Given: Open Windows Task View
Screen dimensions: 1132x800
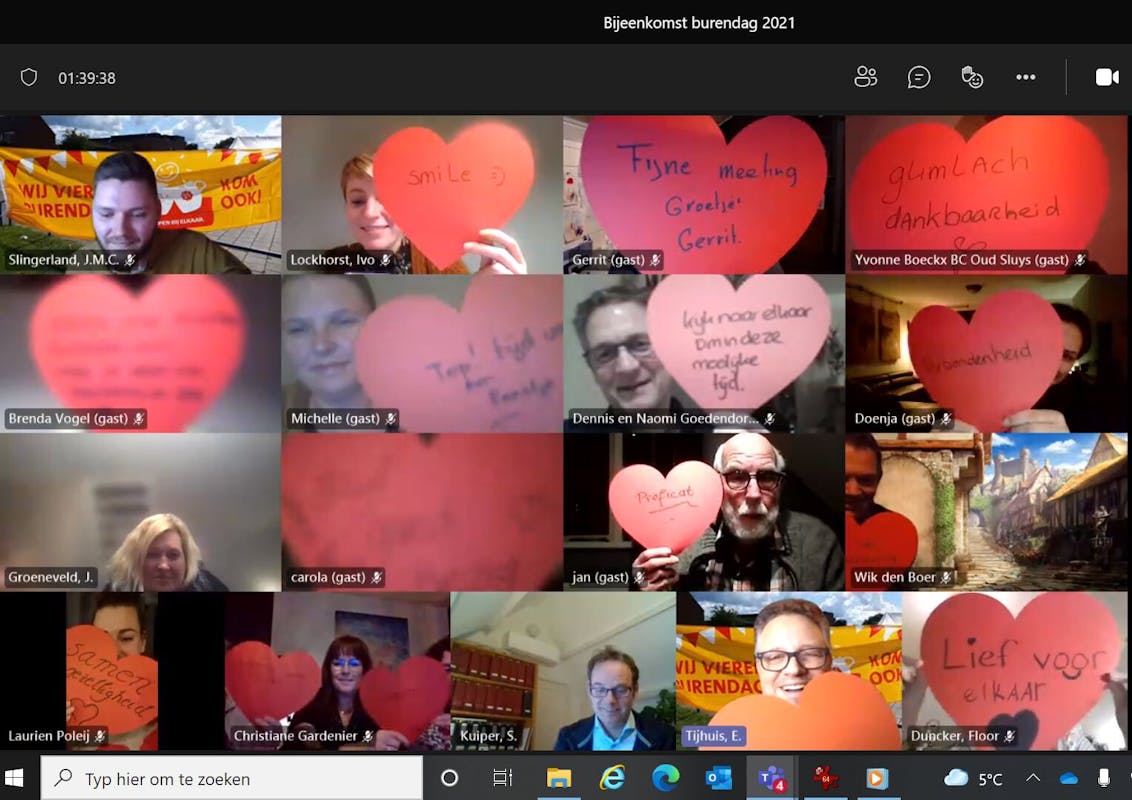Looking at the screenshot, I should point(502,778).
